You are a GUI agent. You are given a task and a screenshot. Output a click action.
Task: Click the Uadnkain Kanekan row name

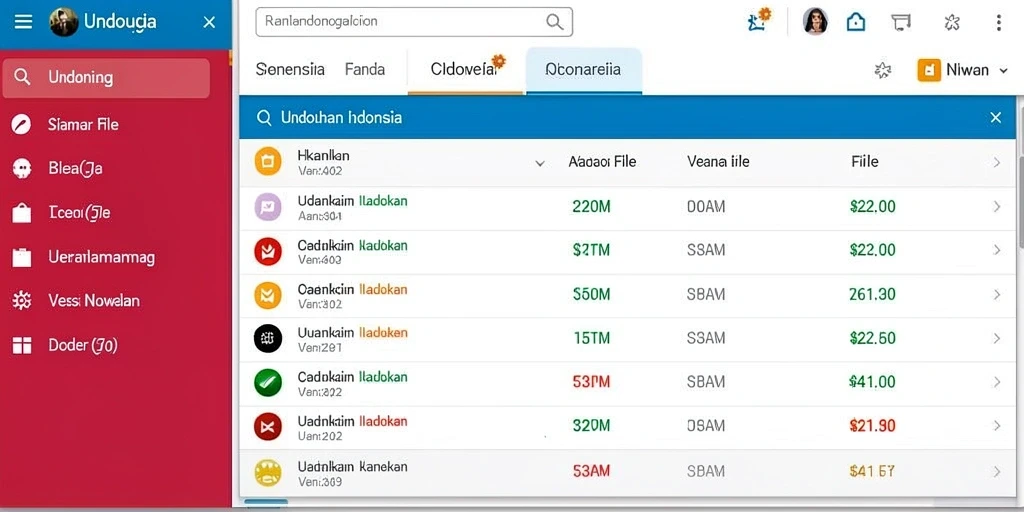(x=353, y=466)
